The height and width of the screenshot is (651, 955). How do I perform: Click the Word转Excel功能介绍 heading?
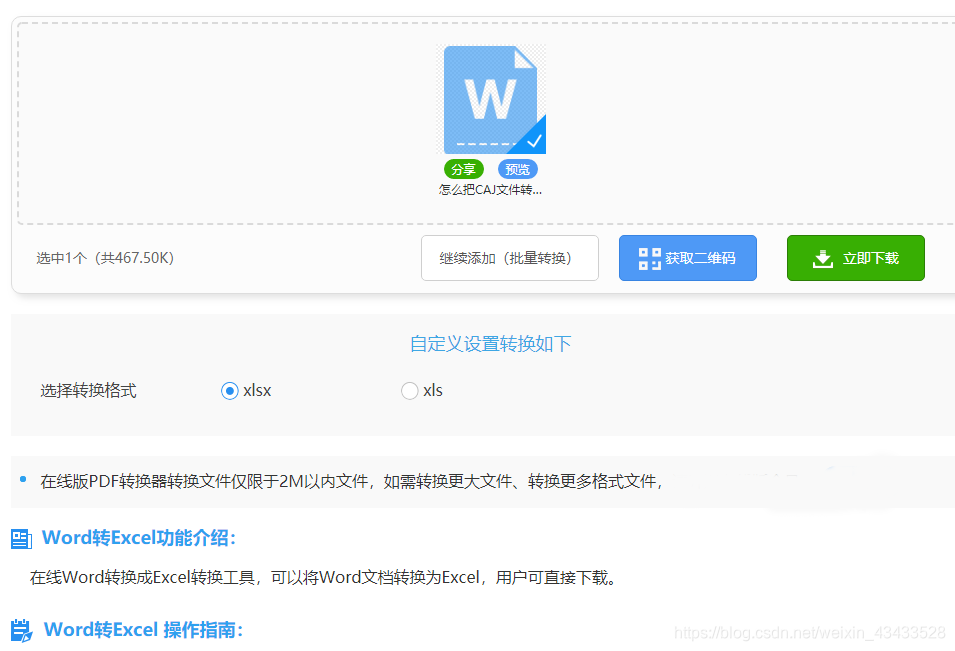[139, 538]
